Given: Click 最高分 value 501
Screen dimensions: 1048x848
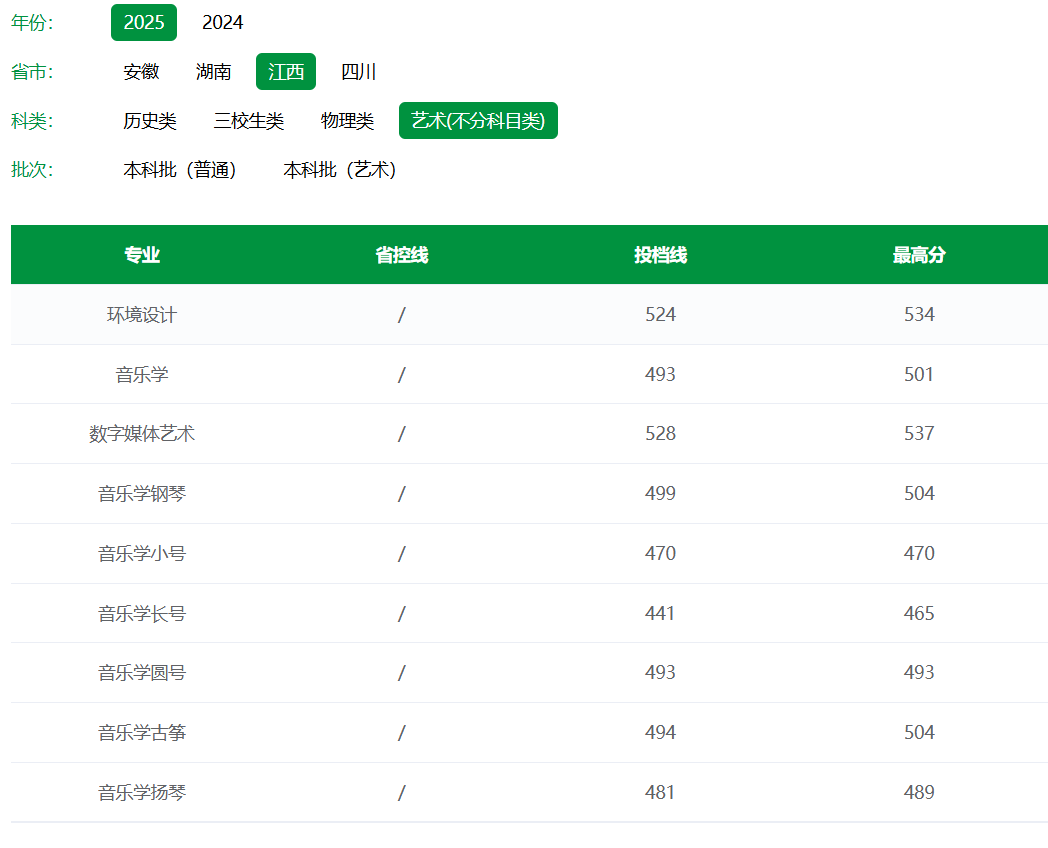Looking at the screenshot, I should point(919,374).
